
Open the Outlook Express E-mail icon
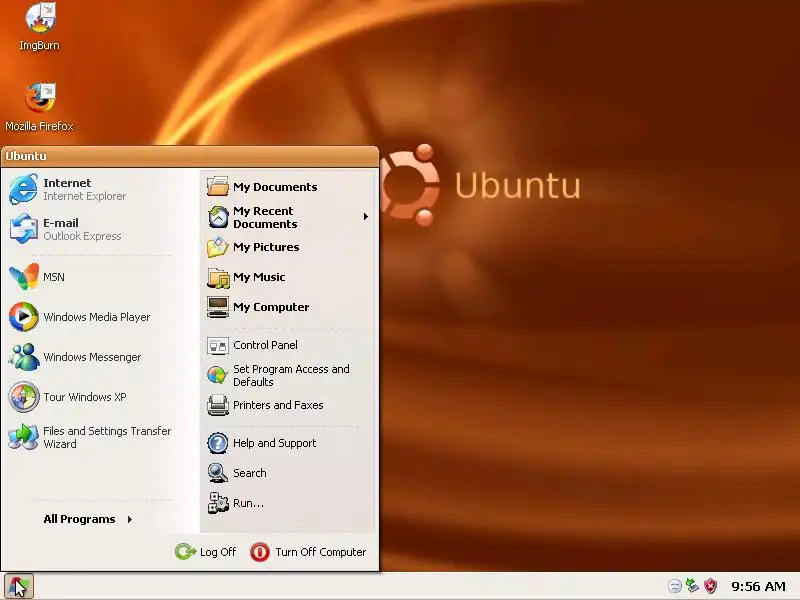click(x=23, y=229)
